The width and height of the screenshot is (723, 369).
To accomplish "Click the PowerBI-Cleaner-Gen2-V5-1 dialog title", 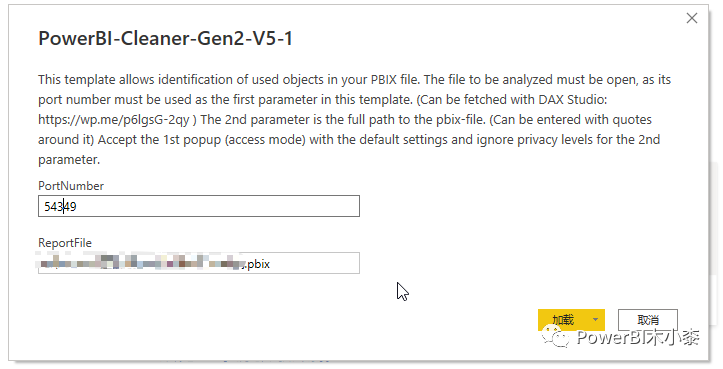I will coord(166,38).
